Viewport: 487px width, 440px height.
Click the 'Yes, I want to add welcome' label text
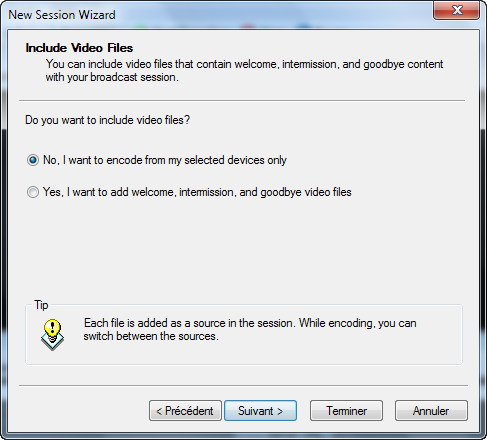click(197, 192)
